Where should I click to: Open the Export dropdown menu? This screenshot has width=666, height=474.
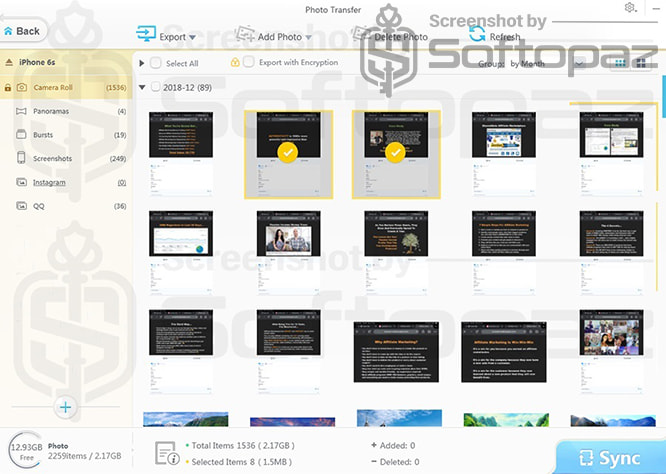pos(192,37)
